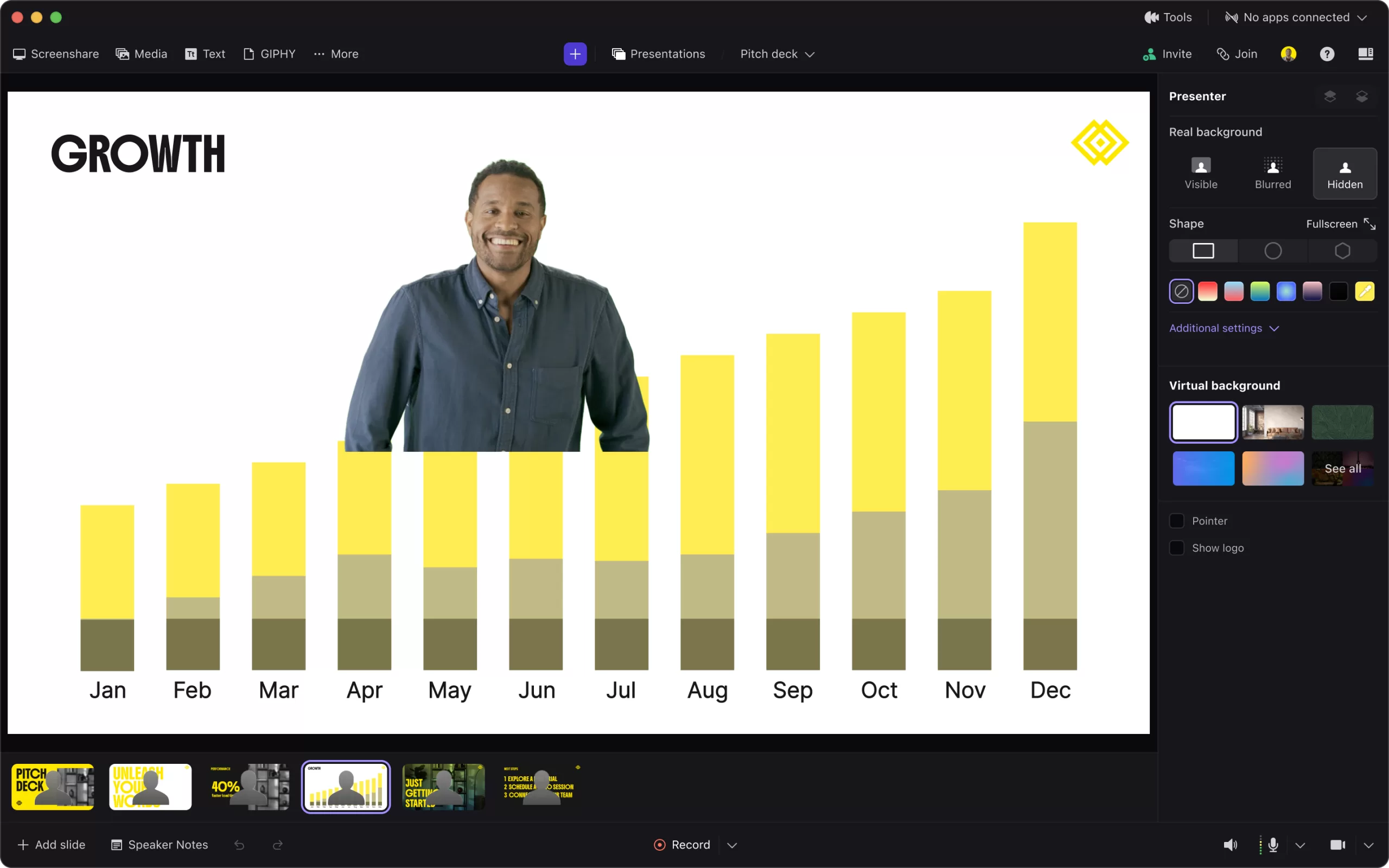The height and width of the screenshot is (868, 1389).
Task: Click the undo arrow icon
Action: point(239,845)
